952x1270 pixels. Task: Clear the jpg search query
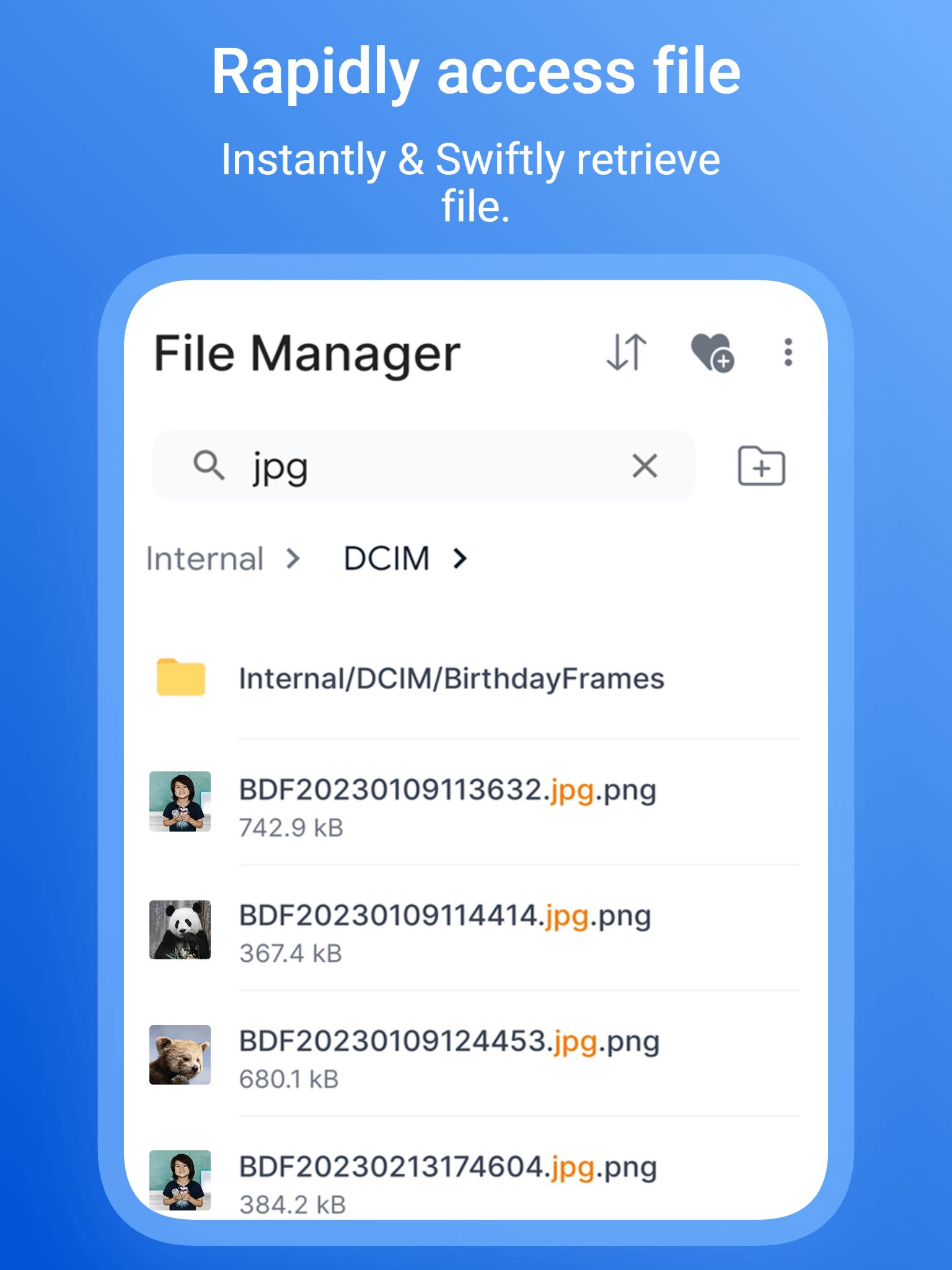645,466
